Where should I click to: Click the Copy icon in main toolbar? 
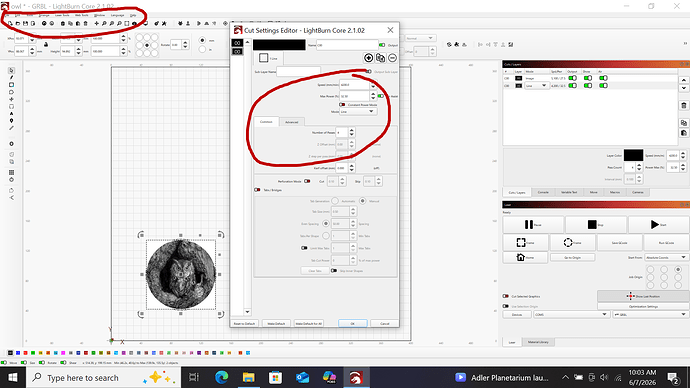(70, 23)
